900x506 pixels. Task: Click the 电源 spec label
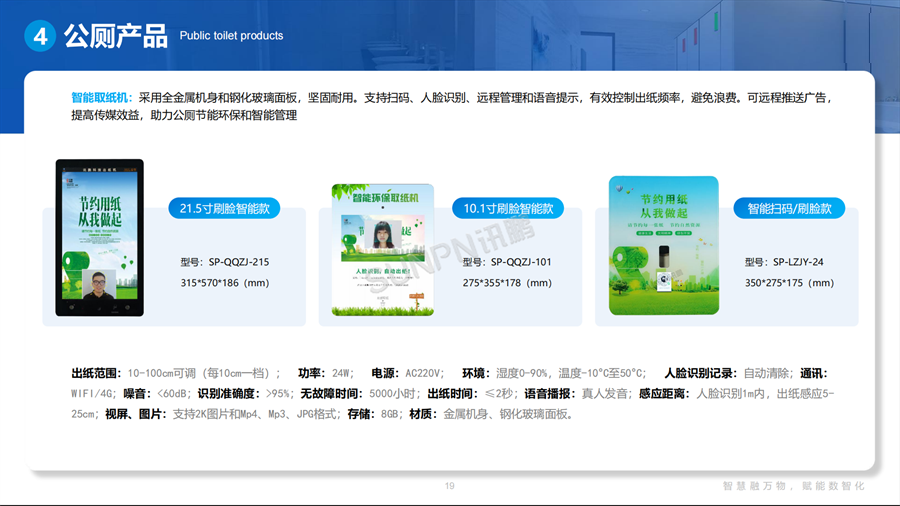pyautogui.click(x=386, y=373)
